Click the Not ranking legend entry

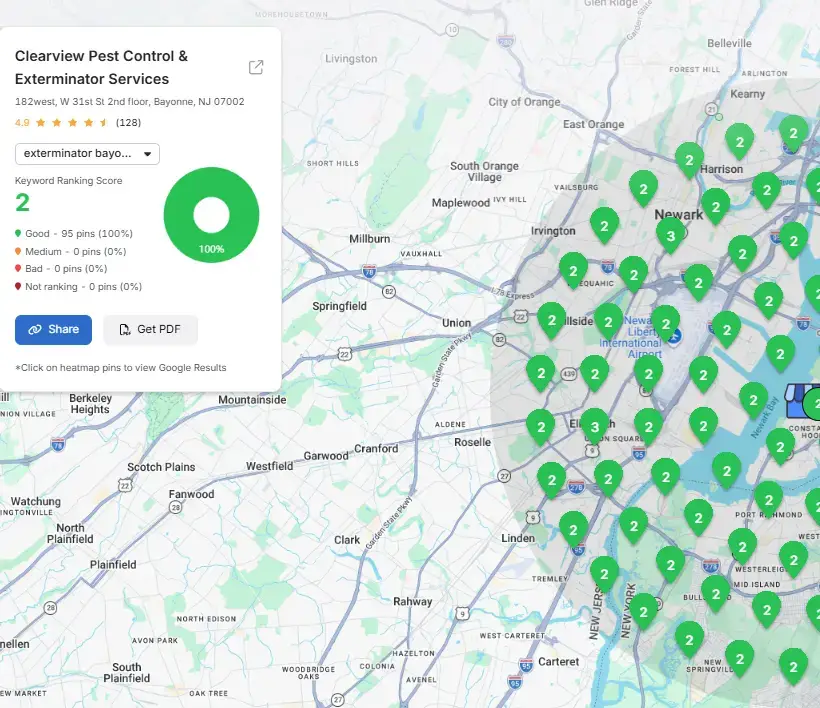pyautogui.click(x=78, y=286)
